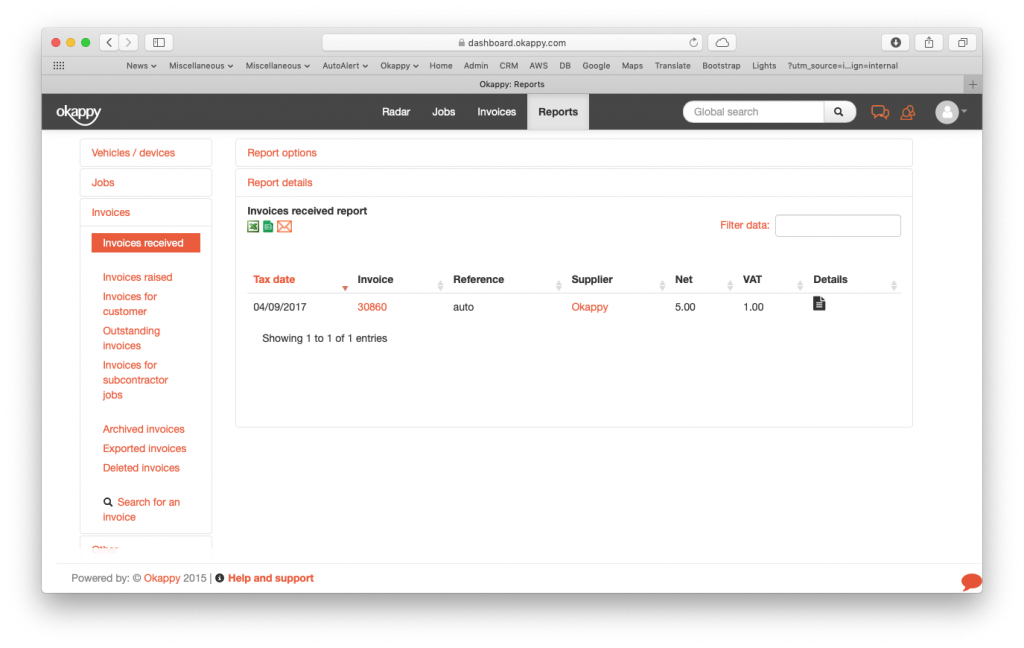
Task: Sort table by Tax date column
Action: (300, 280)
